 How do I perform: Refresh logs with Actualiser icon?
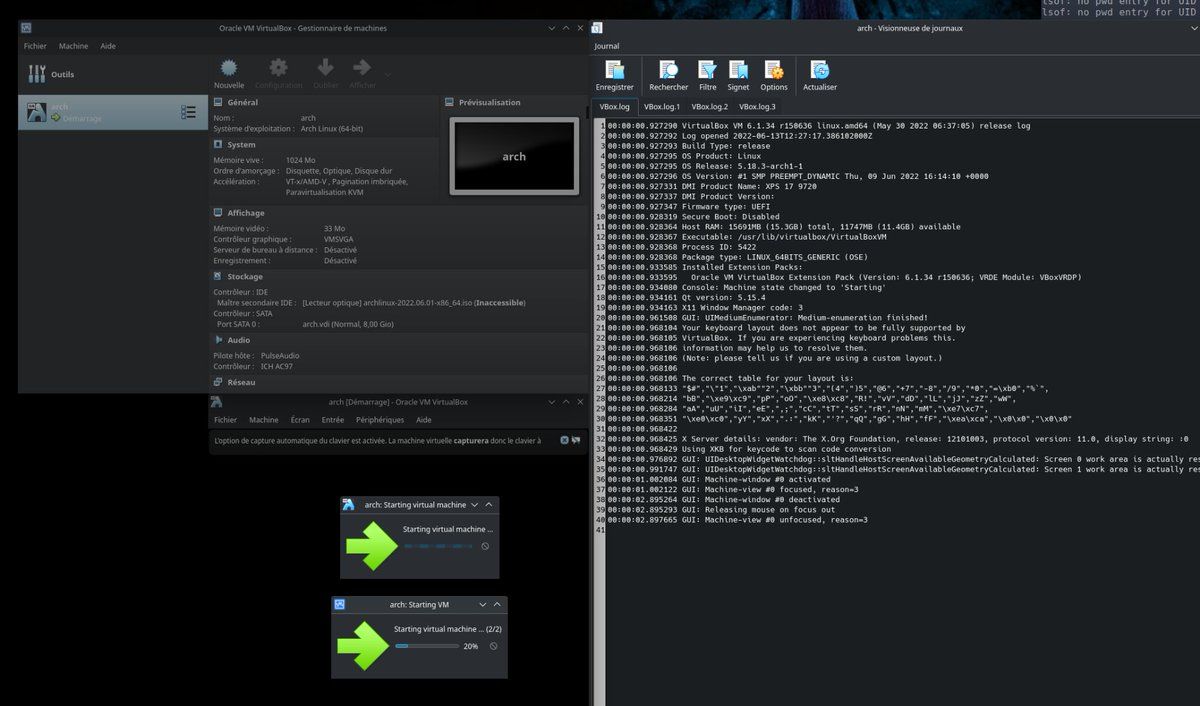[820, 71]
